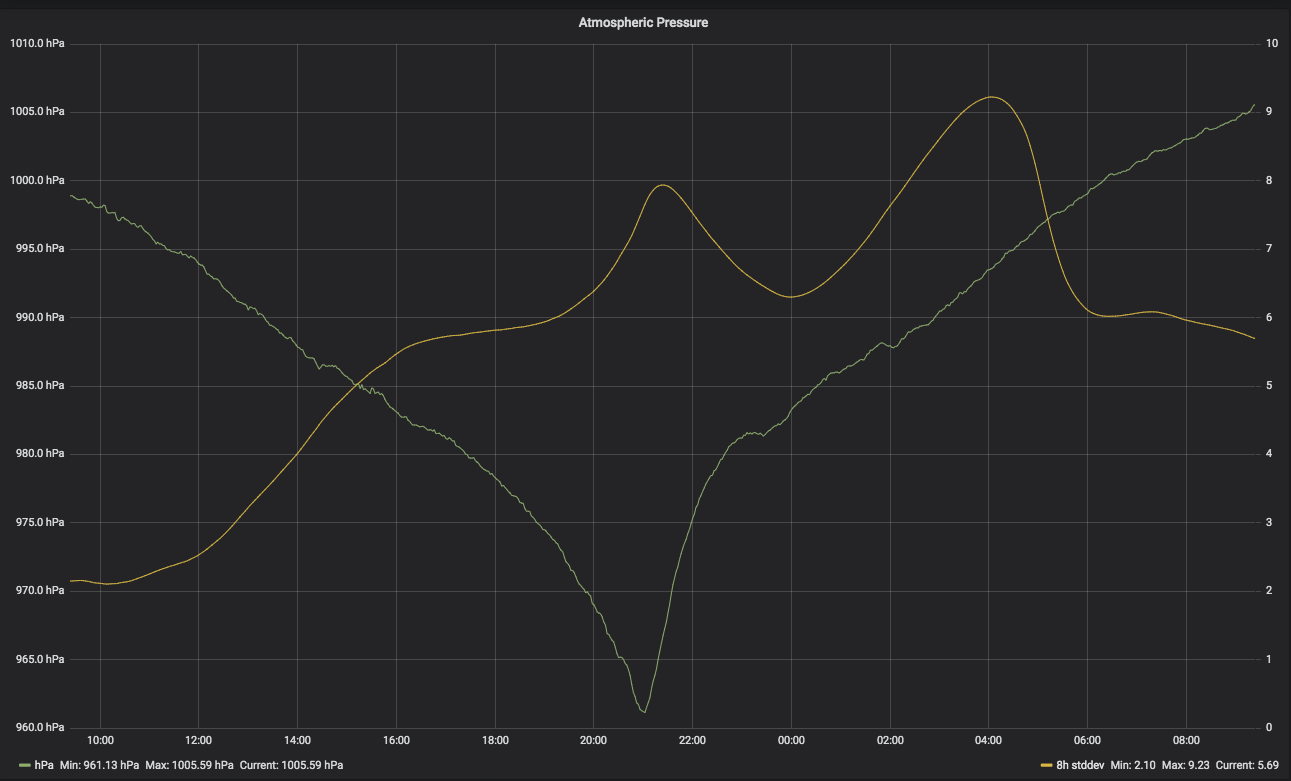Click the 00:00 label on the time axis

click(791, 741)
